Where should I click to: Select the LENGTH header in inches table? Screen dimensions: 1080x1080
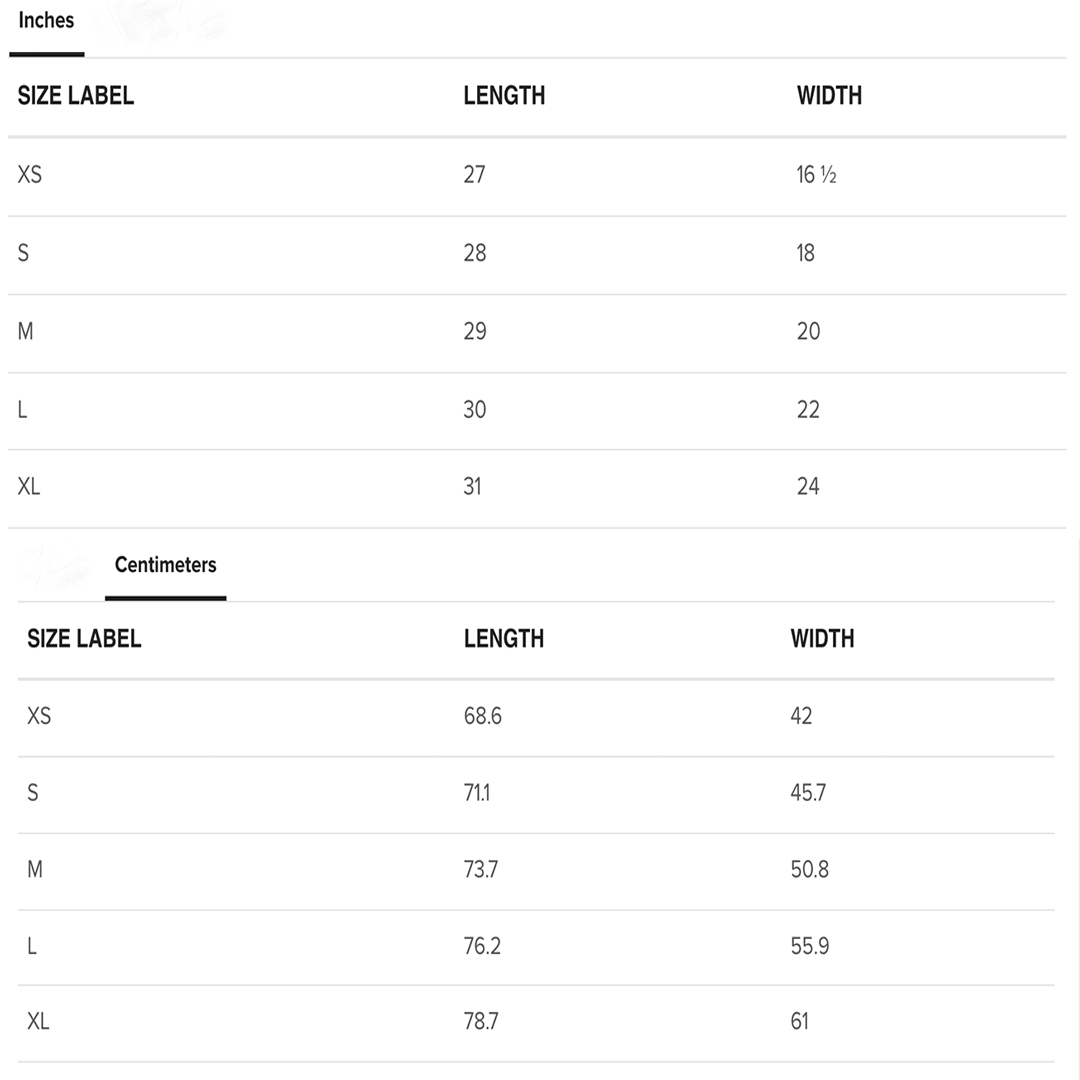pyautogui.click(x=504, y=96)
